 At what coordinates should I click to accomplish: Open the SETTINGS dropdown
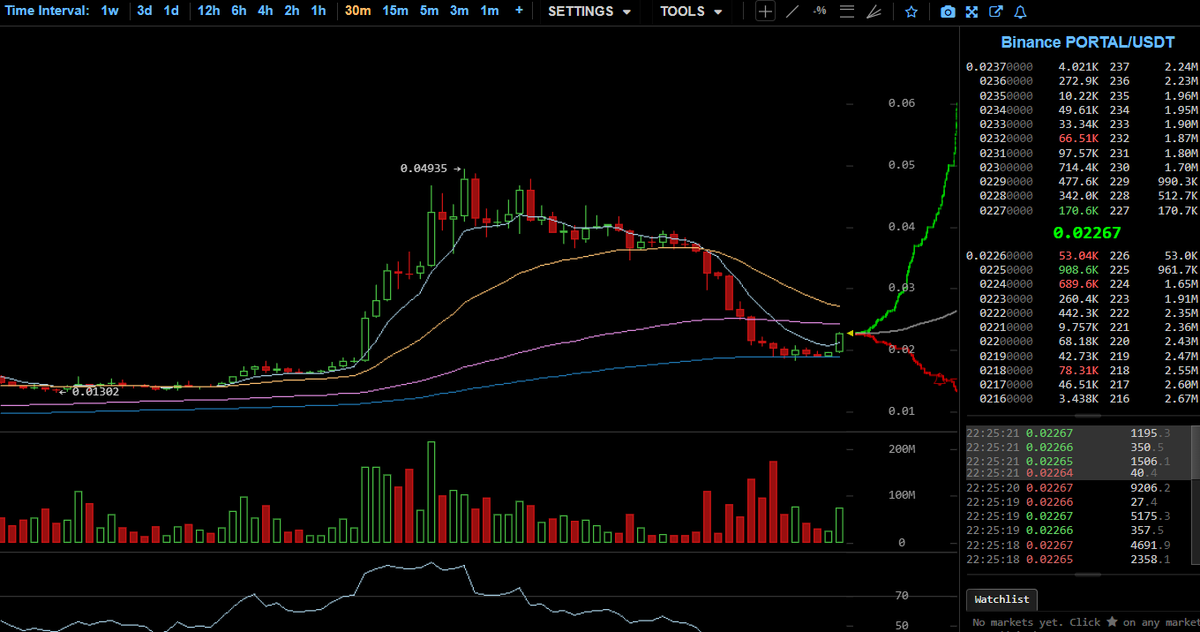(590, 11)
